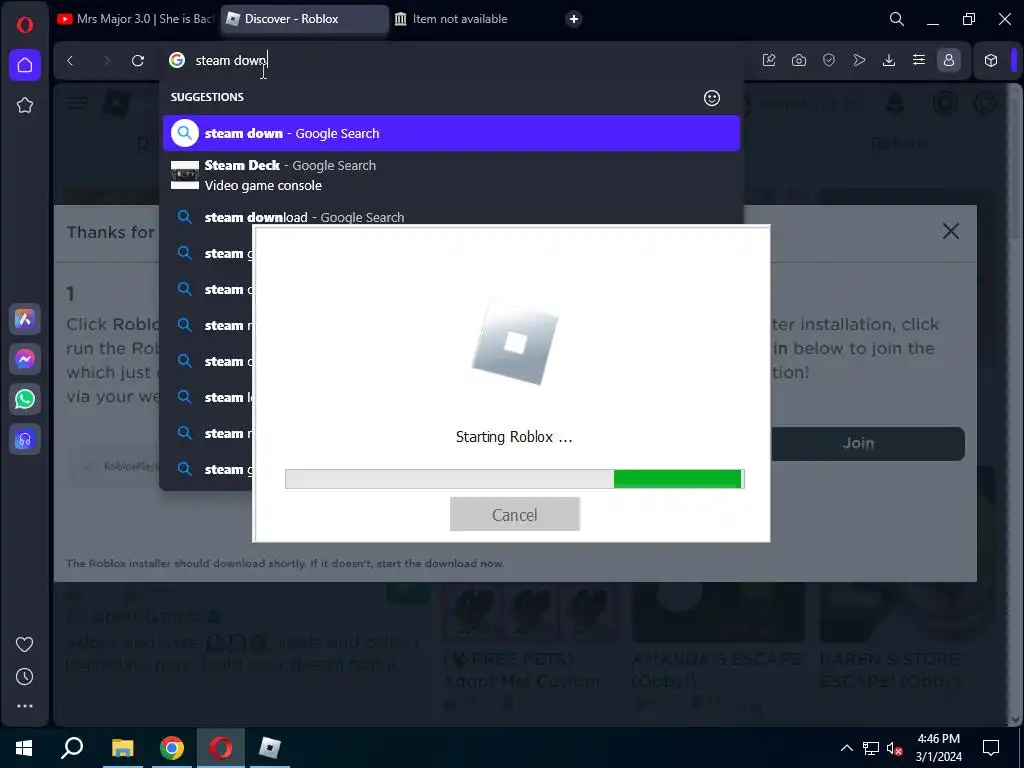Open File Explorer from taskbar

(122, 748)
